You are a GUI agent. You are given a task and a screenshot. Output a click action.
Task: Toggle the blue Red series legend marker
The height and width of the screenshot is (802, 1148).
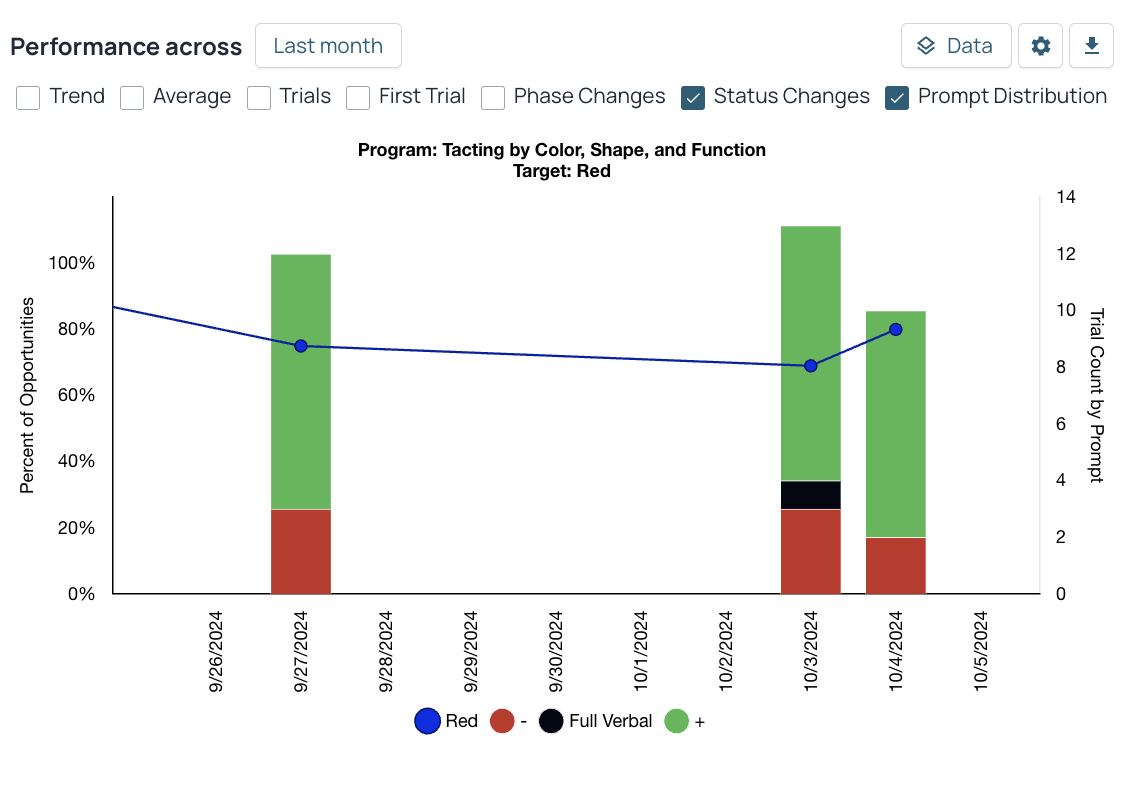[427, 721]
